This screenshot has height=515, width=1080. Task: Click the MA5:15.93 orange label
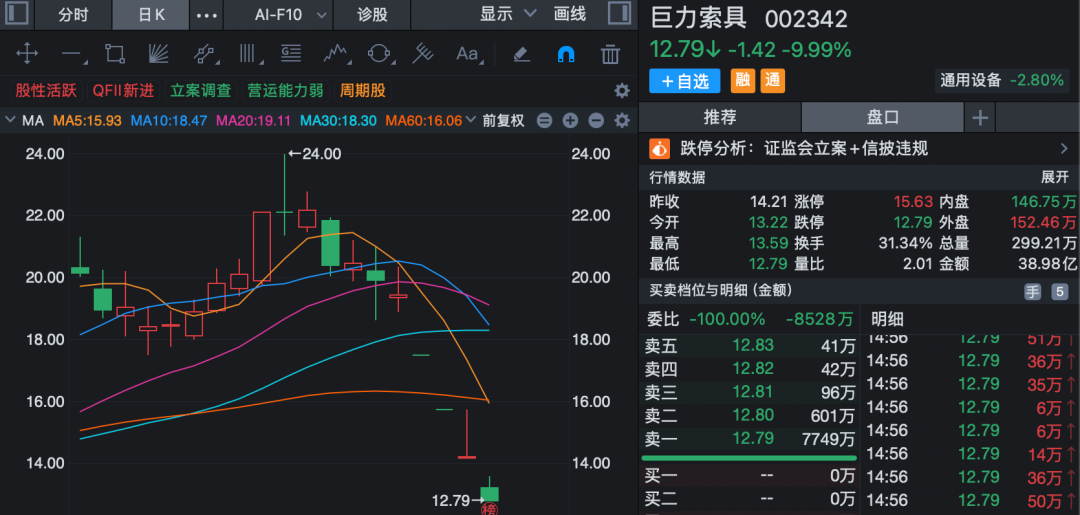87,121
